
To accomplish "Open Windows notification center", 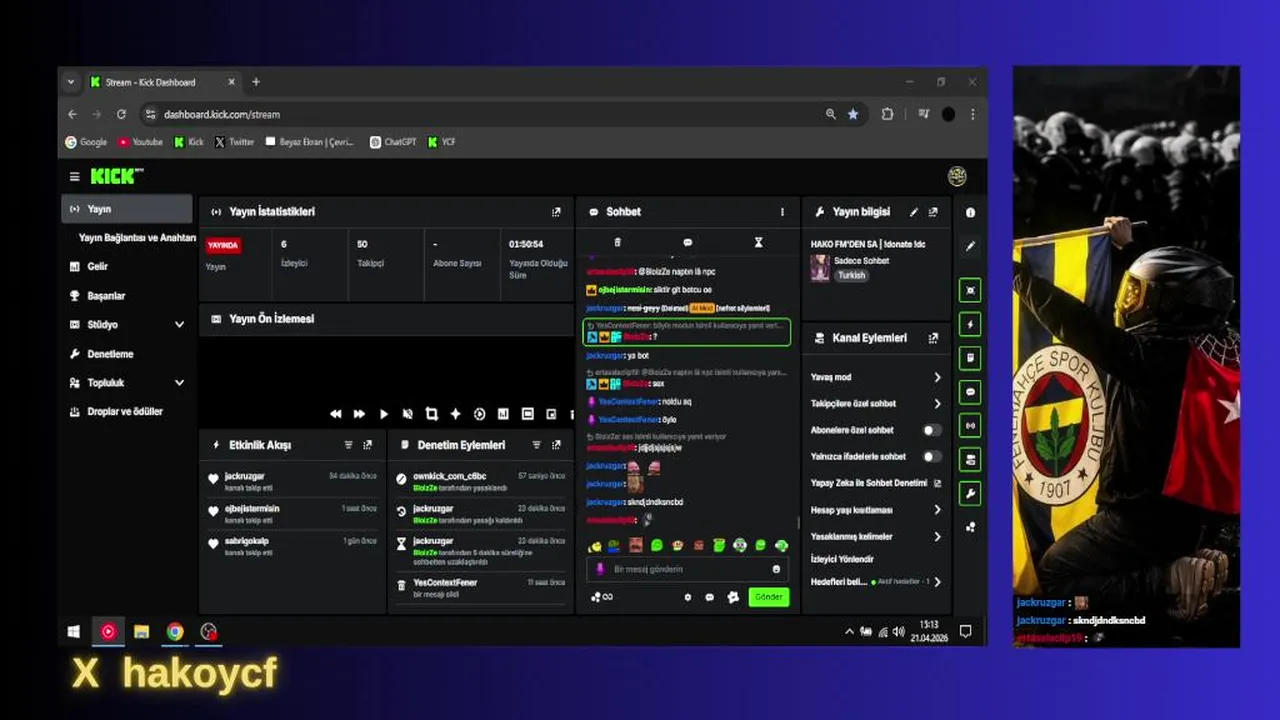I will coord(965,631).
